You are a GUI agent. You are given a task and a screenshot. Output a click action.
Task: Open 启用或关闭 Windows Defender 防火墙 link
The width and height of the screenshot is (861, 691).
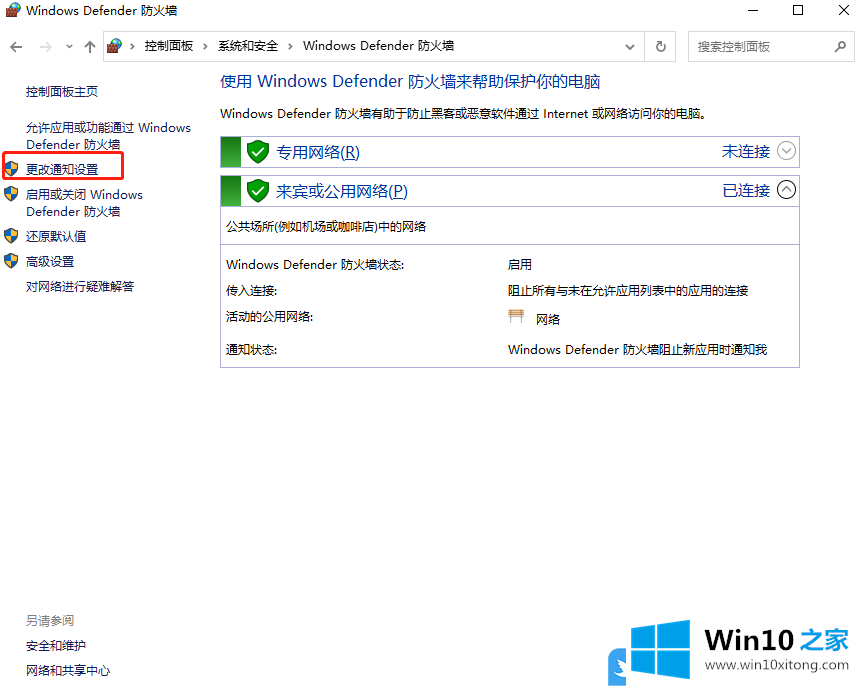pos(84,203)
